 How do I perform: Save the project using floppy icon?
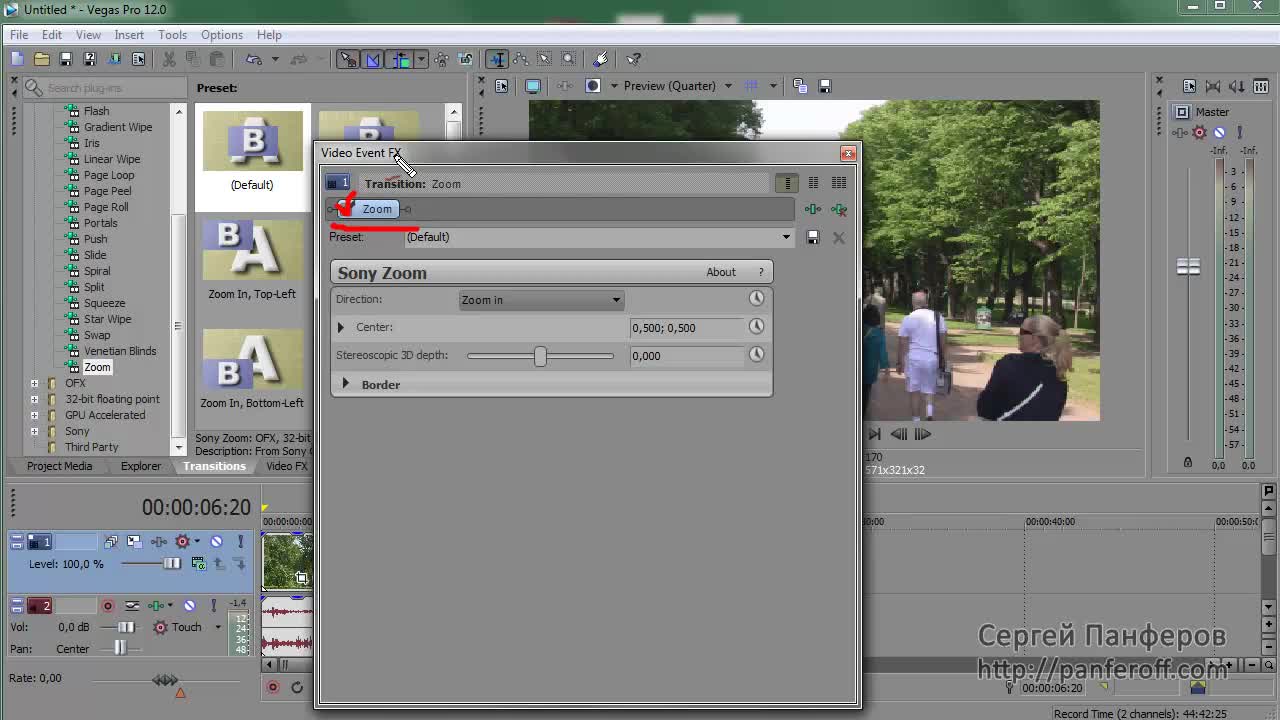(x=65, y=59)
